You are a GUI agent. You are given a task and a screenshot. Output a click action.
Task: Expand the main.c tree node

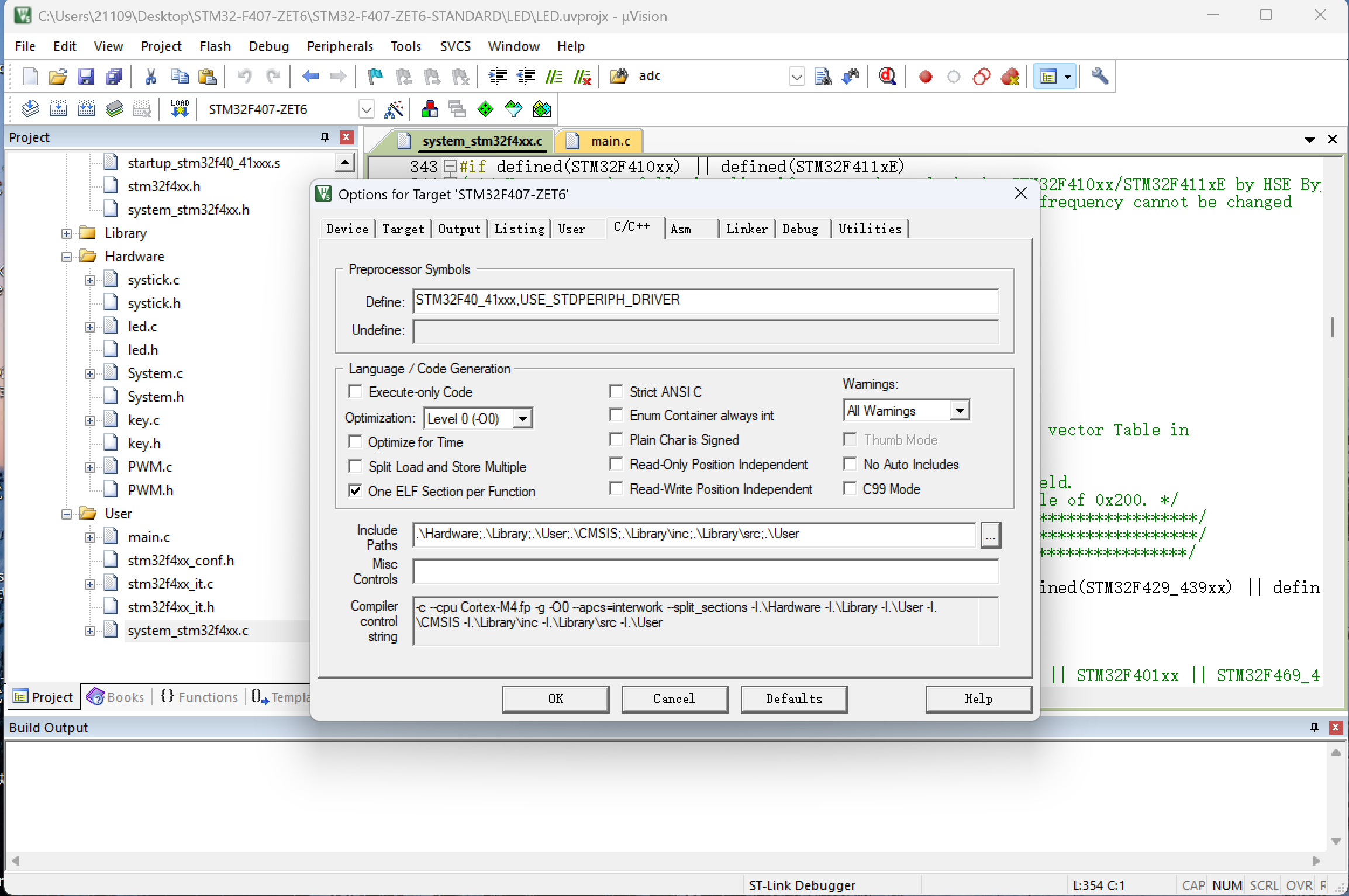90,538
